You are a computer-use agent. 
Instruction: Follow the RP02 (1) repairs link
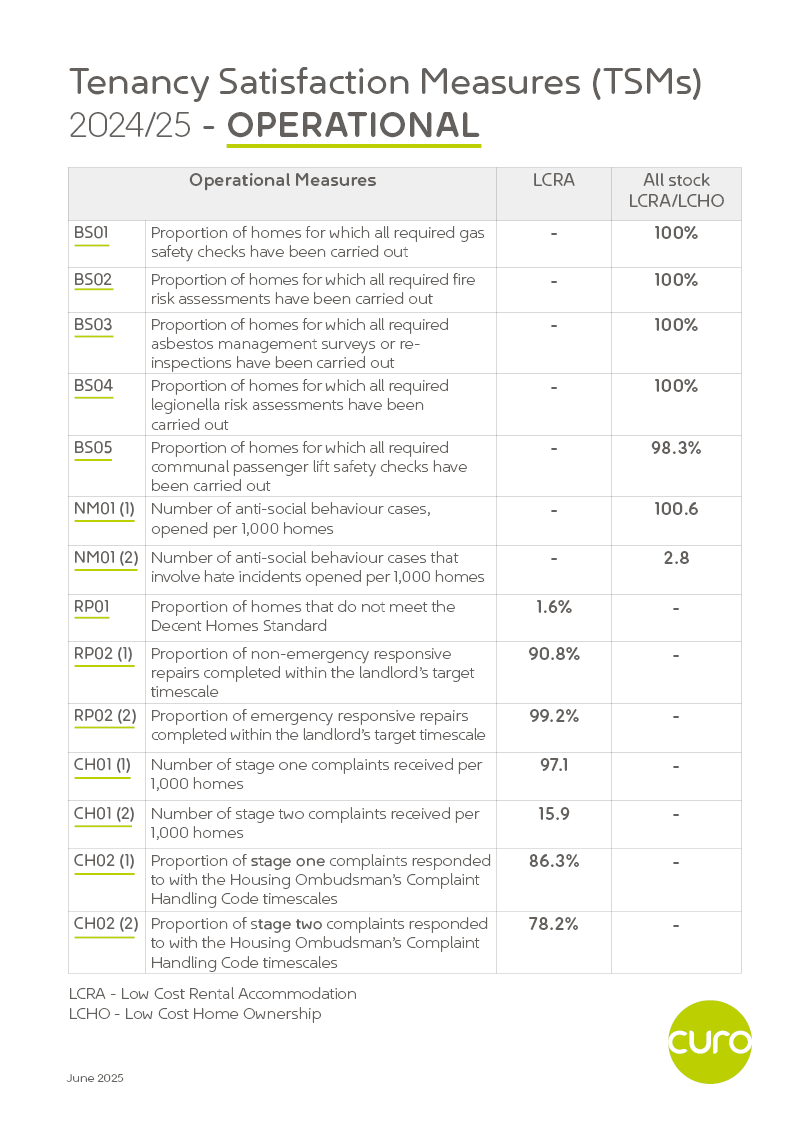click(103, 654)
